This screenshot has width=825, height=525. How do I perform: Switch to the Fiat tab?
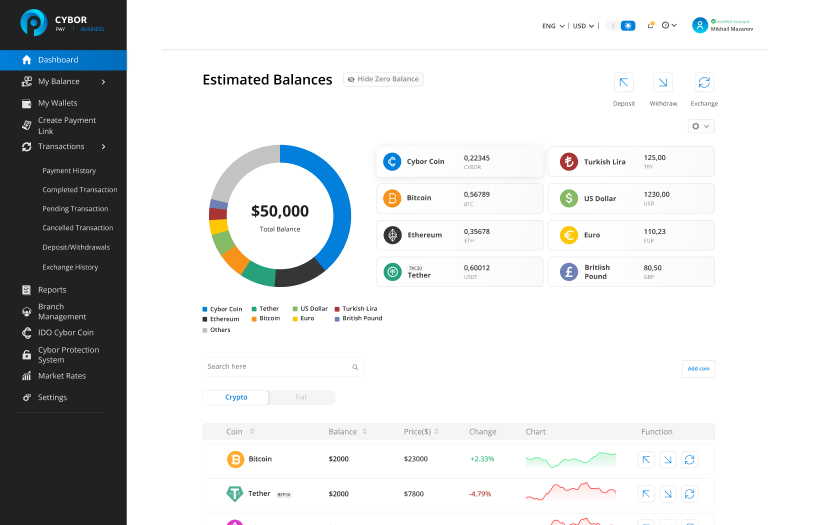[301, 398]
